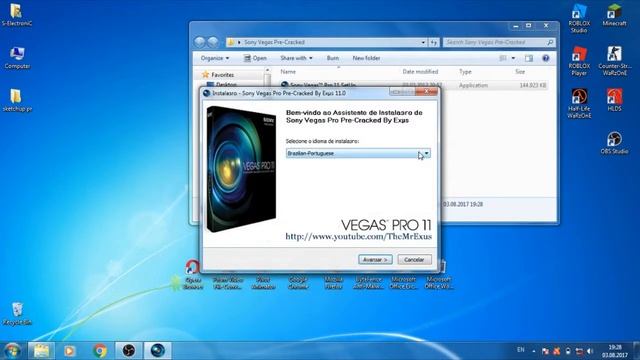
Task: Click New folder in the Explorer toolbar
Action: tap(366, 58)
